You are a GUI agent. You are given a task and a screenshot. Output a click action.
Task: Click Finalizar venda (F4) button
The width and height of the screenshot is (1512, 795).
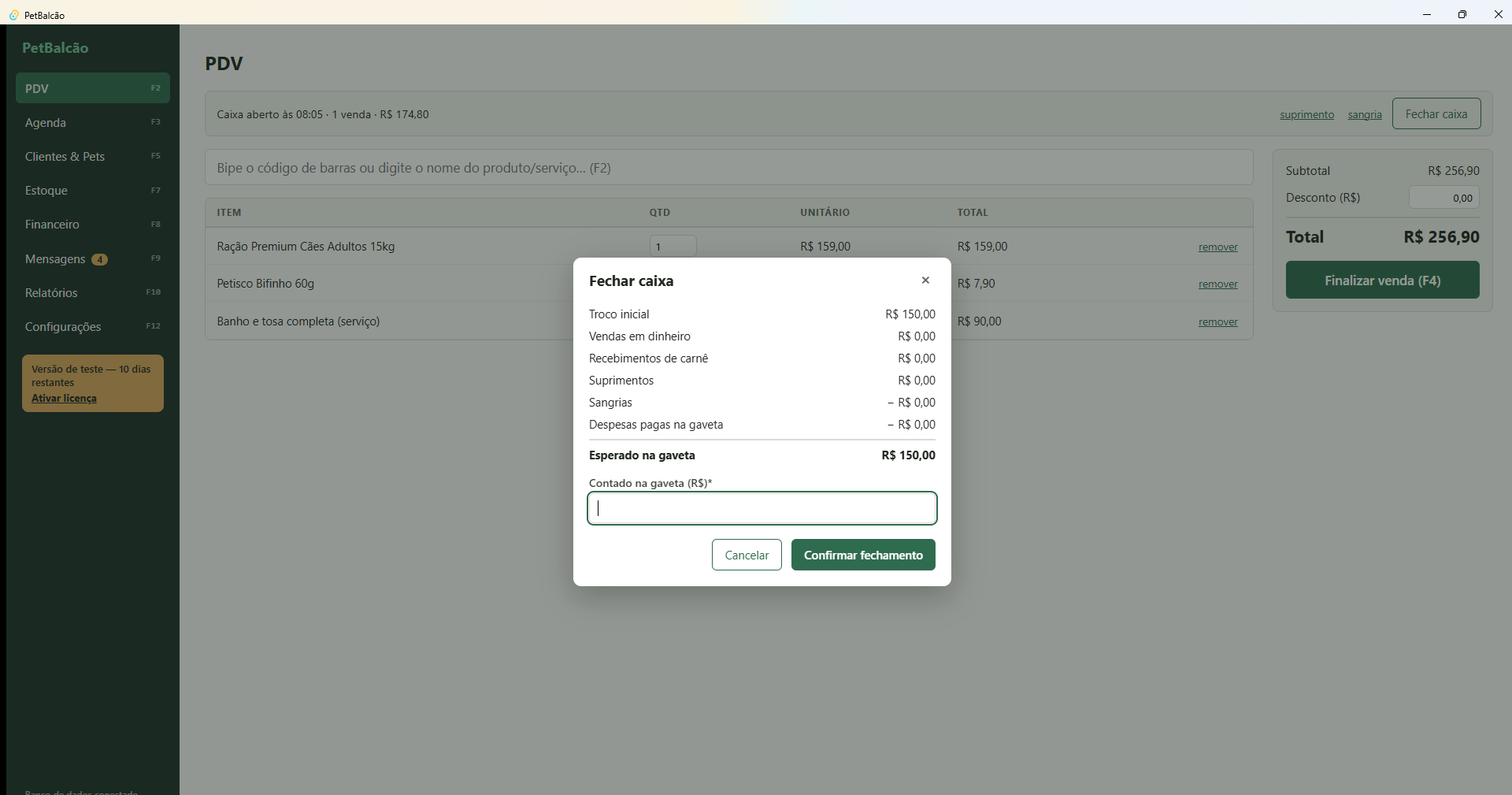click(1382, 280)
